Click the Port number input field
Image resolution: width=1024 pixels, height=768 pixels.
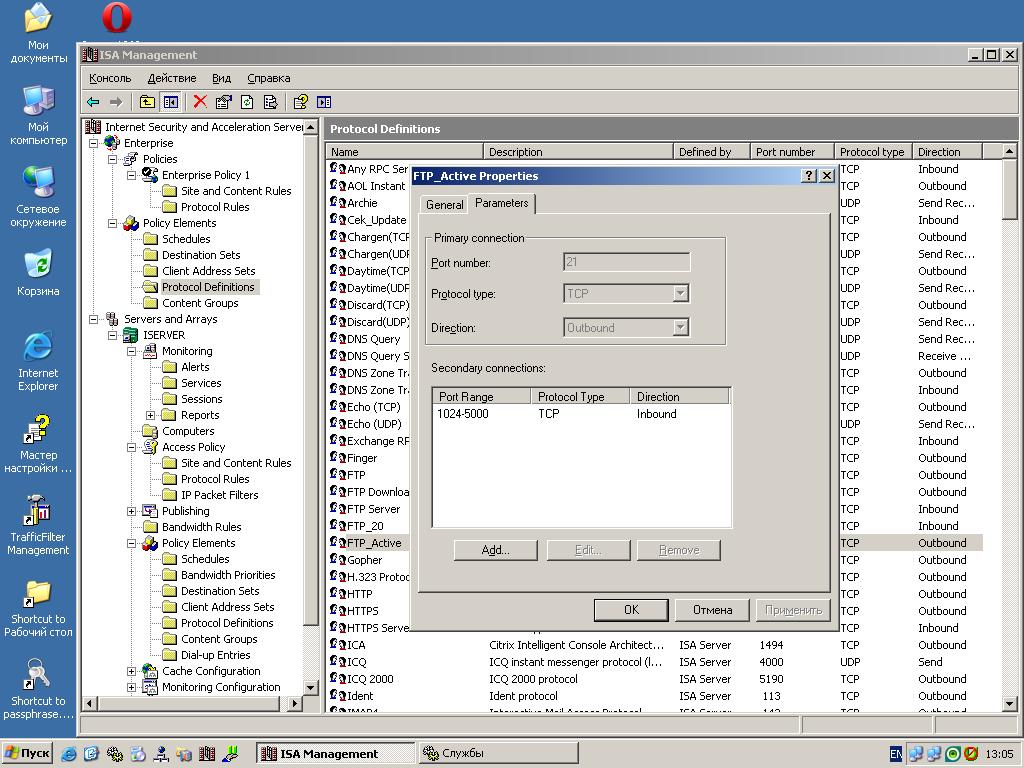coord(626,263)
